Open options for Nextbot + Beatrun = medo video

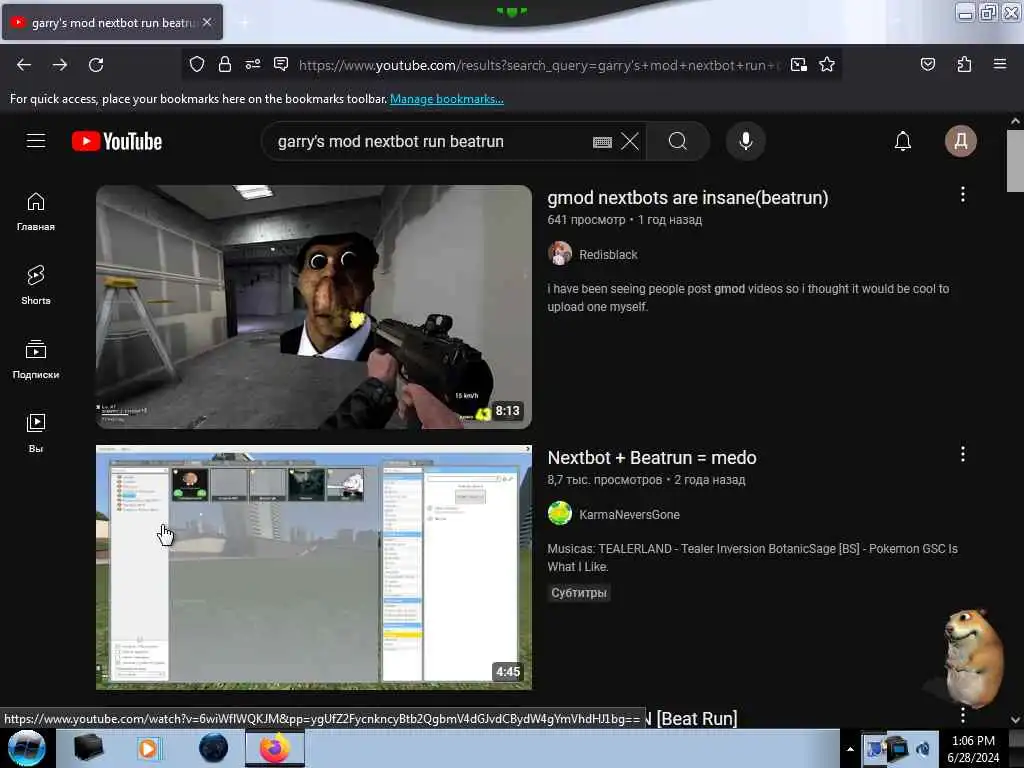[963, 455]
